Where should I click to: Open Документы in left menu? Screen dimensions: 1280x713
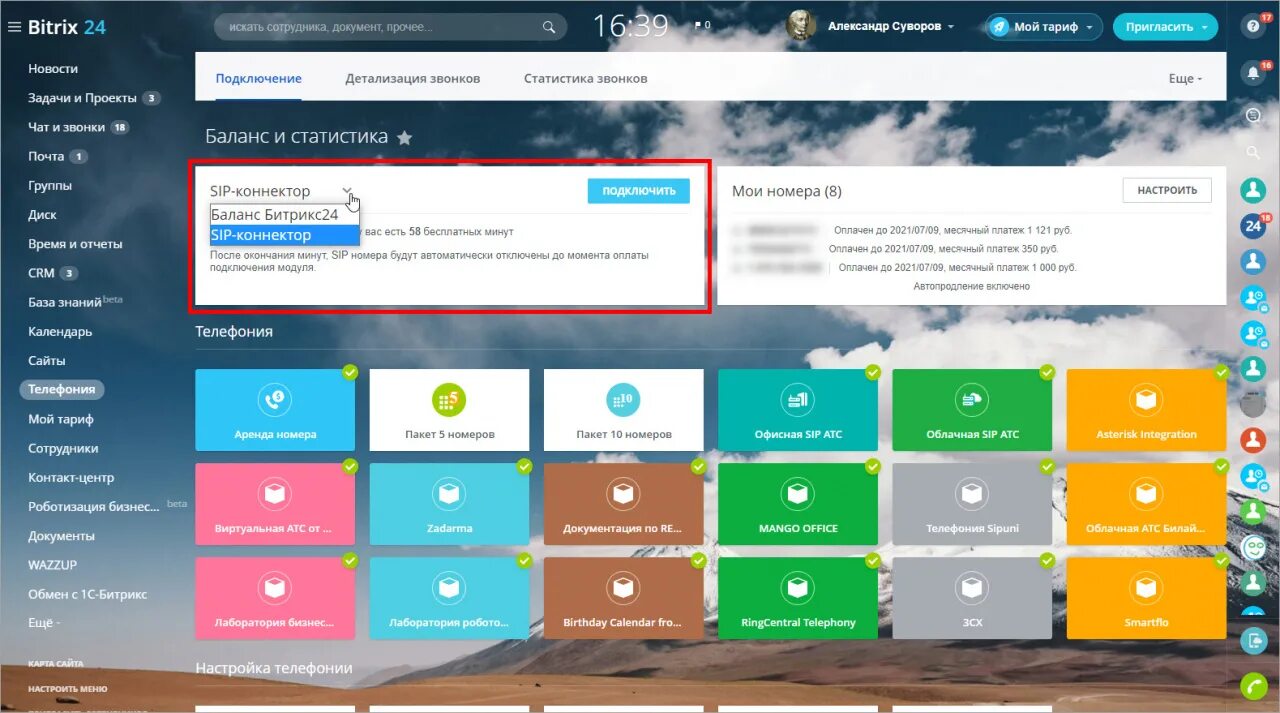[61, 536]
